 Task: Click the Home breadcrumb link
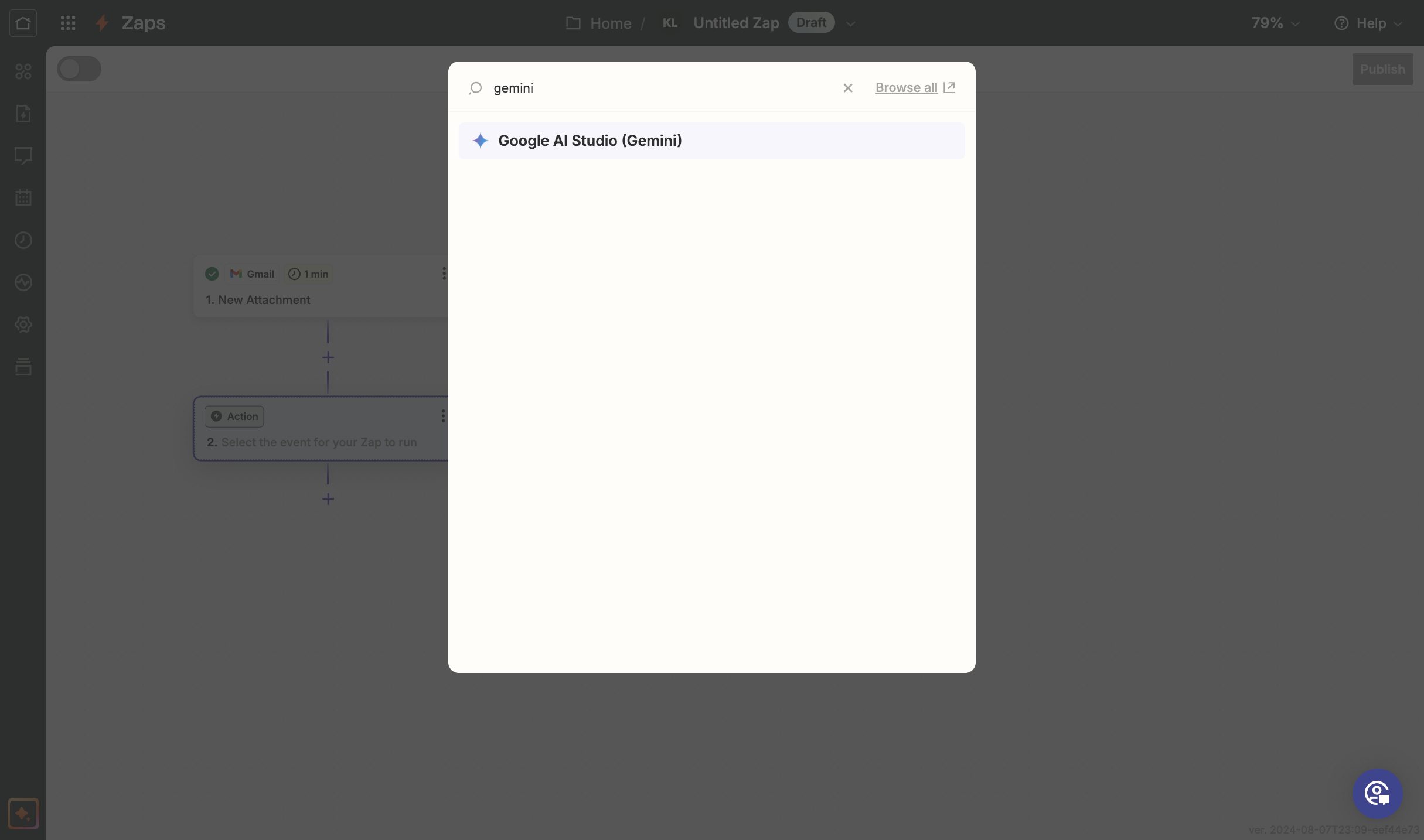tap(611, 23)
